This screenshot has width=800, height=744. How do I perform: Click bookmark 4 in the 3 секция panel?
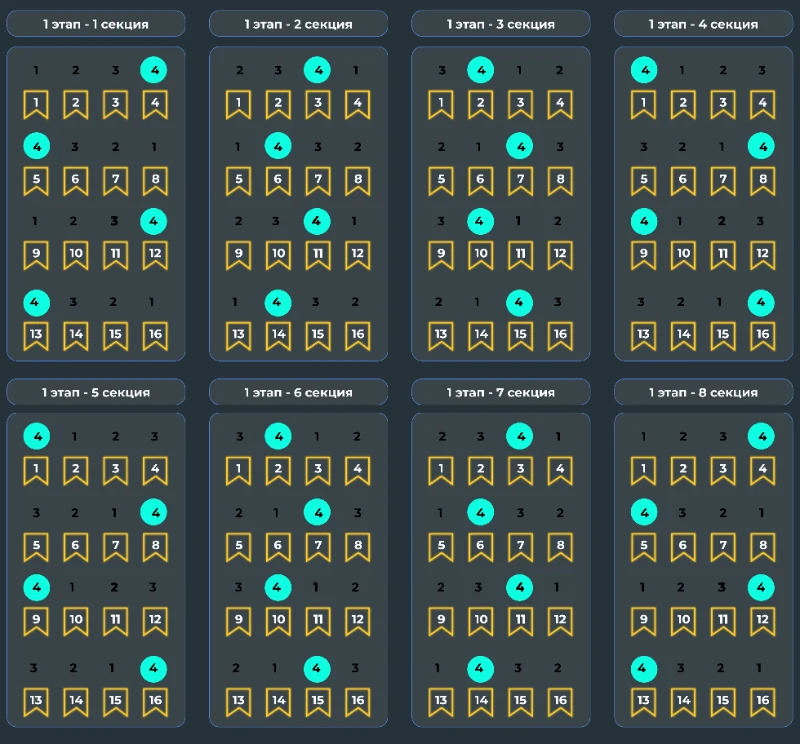[x=560, y=105]
